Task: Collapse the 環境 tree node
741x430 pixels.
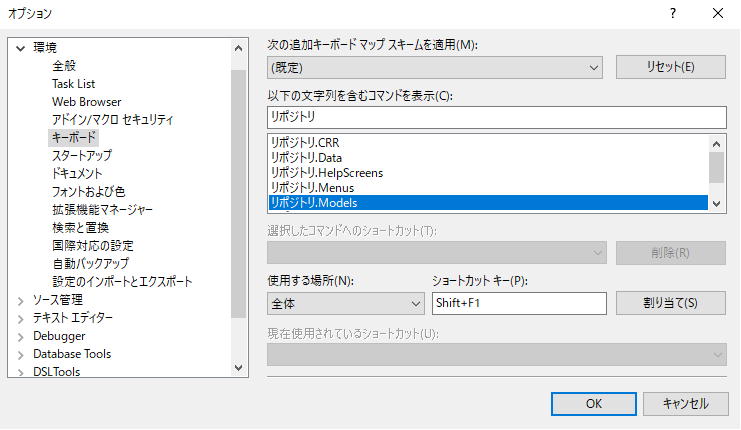Action: pyautogui.click(x=20, y=48)
